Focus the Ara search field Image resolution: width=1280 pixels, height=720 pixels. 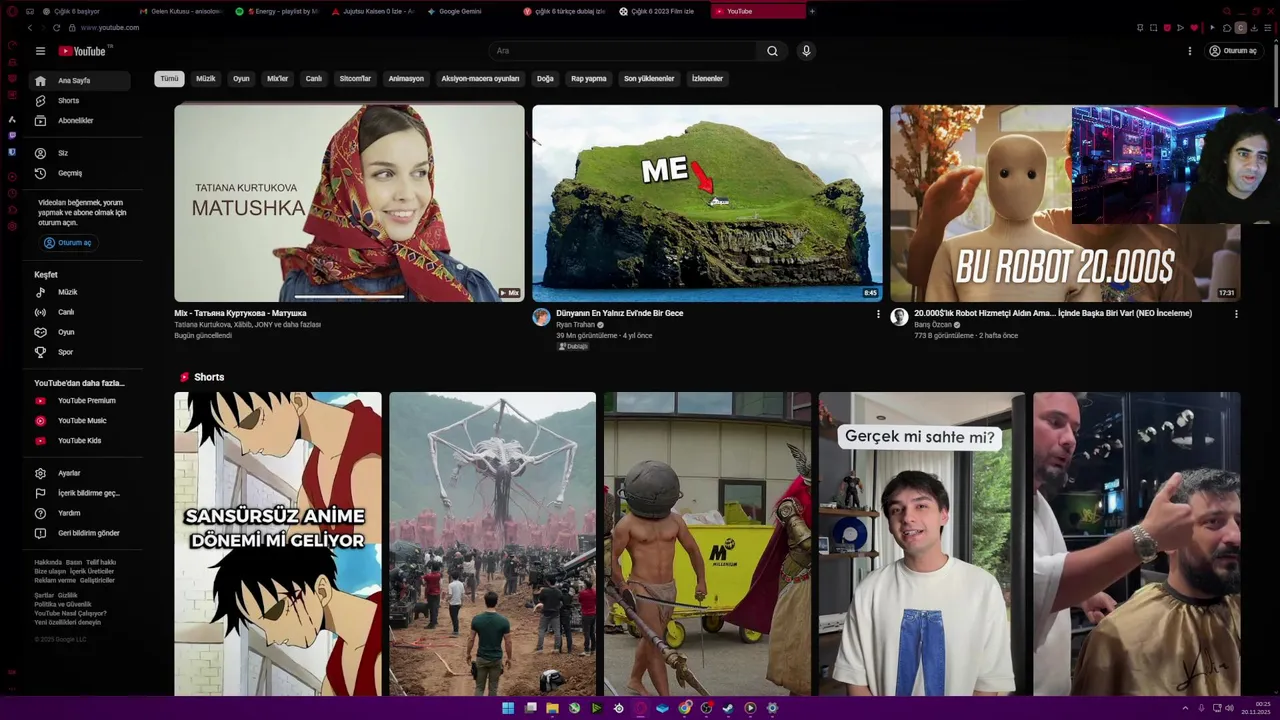(x=623, y=51)
